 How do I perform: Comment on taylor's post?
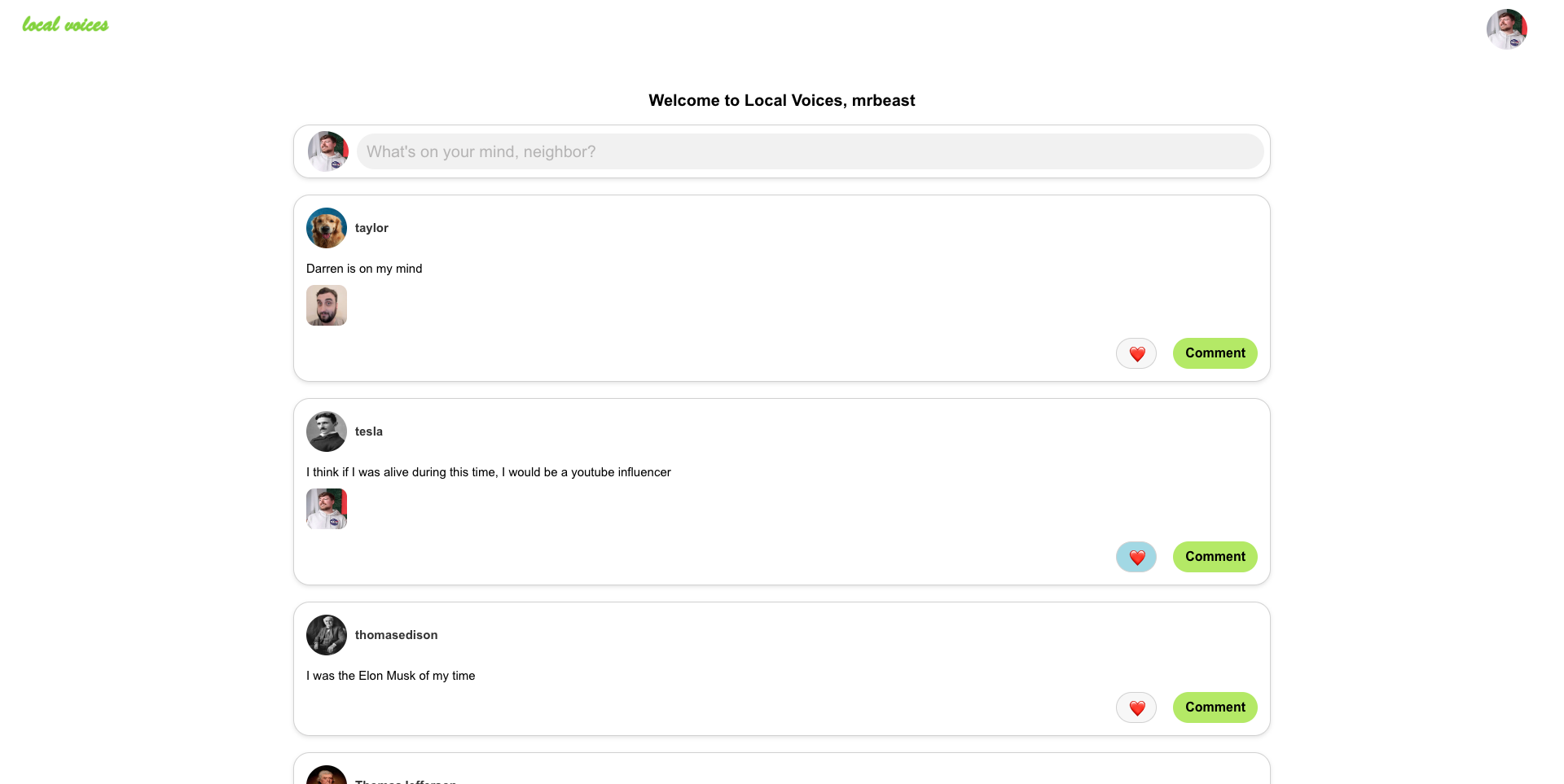1215,353
